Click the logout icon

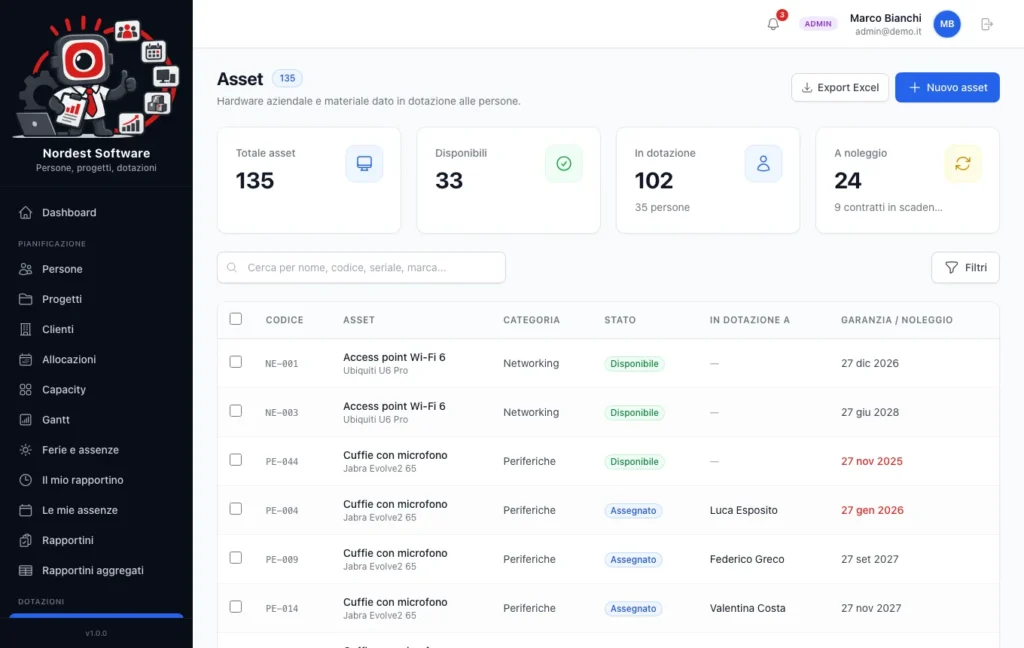coord(987,24)
